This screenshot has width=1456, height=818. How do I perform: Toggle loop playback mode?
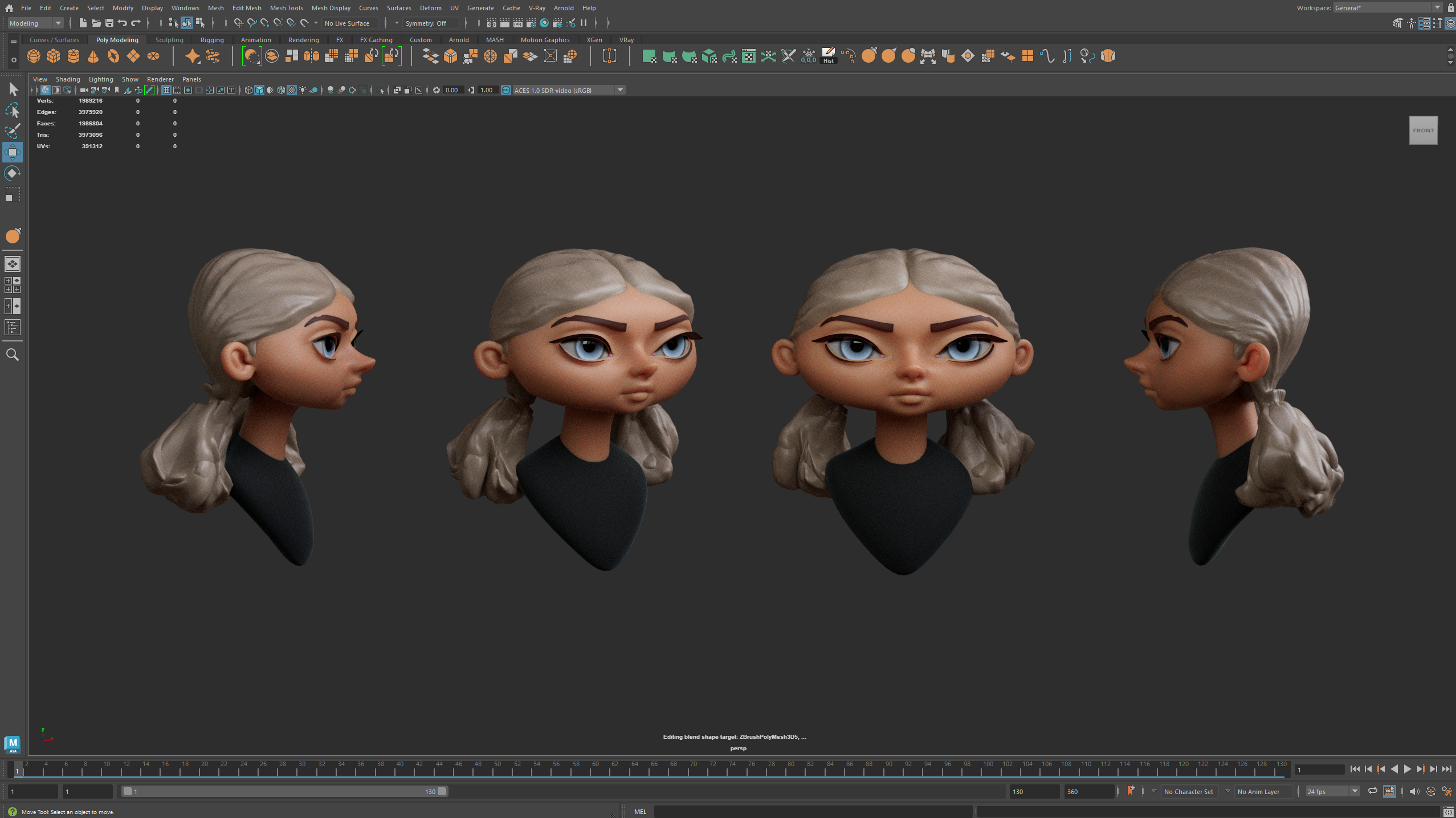coord(1373,791)
